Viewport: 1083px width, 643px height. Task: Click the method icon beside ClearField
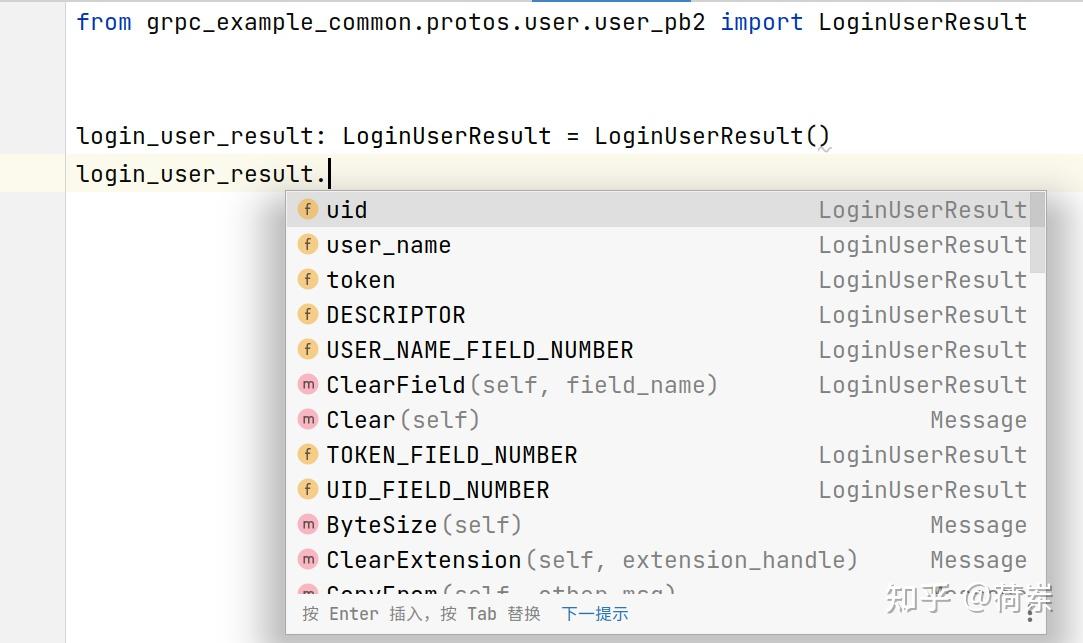(x=308, y=385)
